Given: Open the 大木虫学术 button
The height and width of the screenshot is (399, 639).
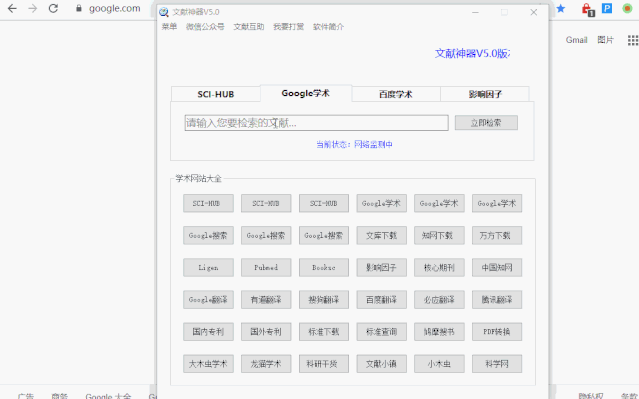Looking at the screenshot, I should pyautogui.click(x=208, y=364).
